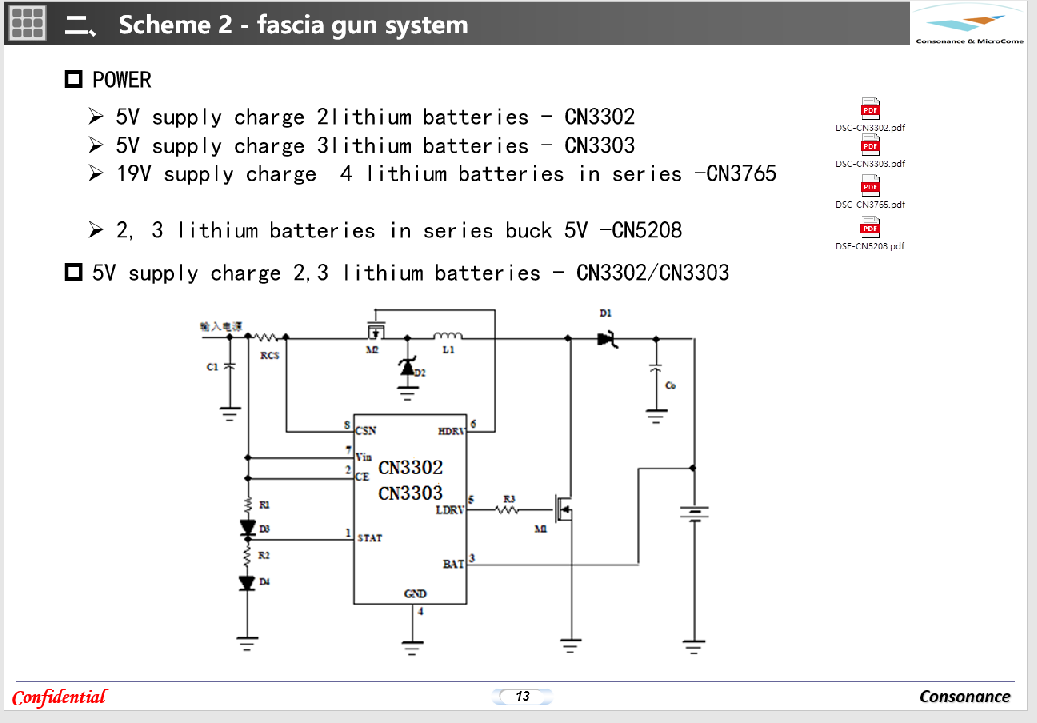Click the BAT pin label on the chip
The width and height of the screenshot is (1037, 723).
point(453,564)
